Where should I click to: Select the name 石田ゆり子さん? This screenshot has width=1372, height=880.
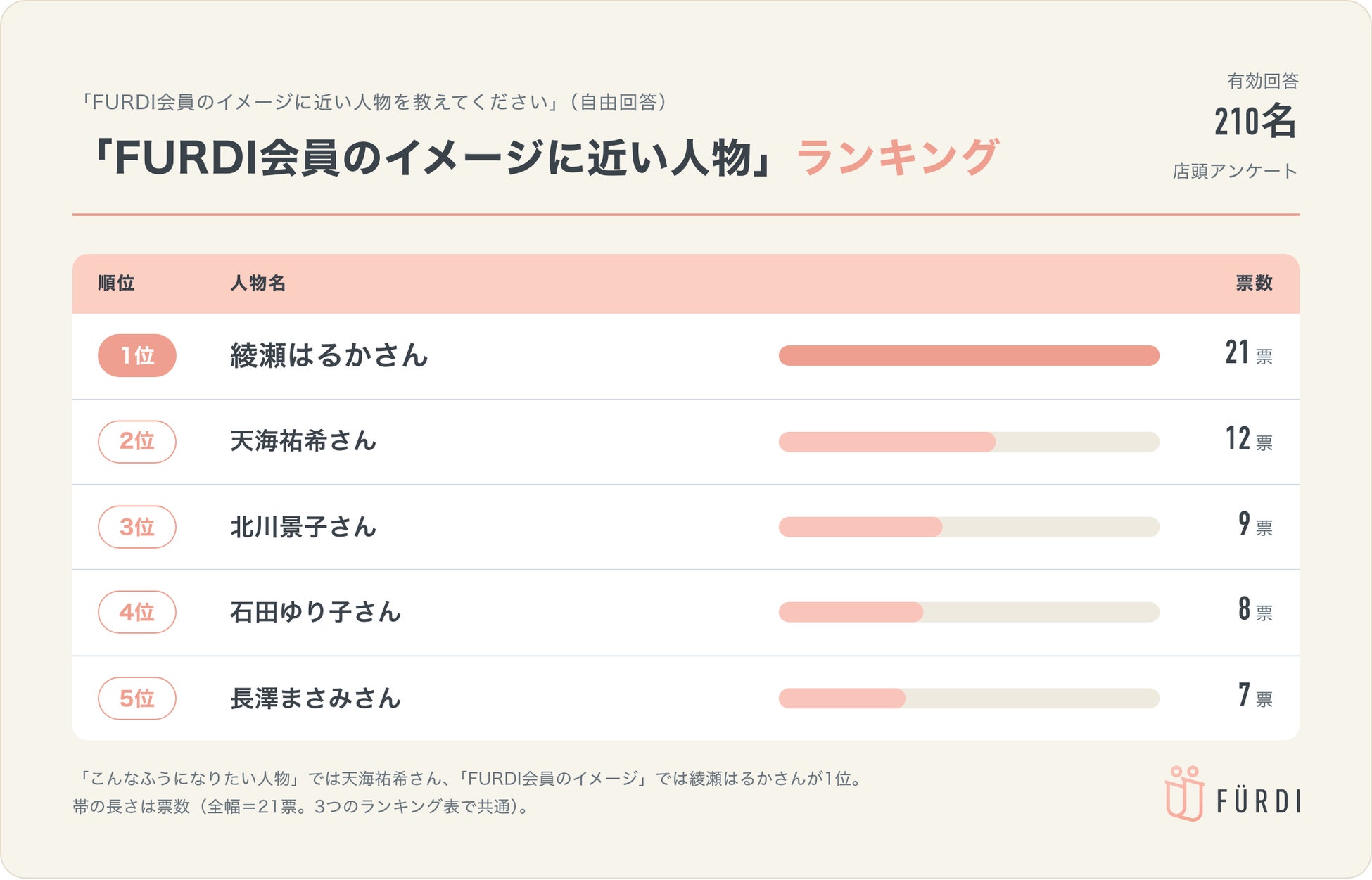tap(316, 612)
